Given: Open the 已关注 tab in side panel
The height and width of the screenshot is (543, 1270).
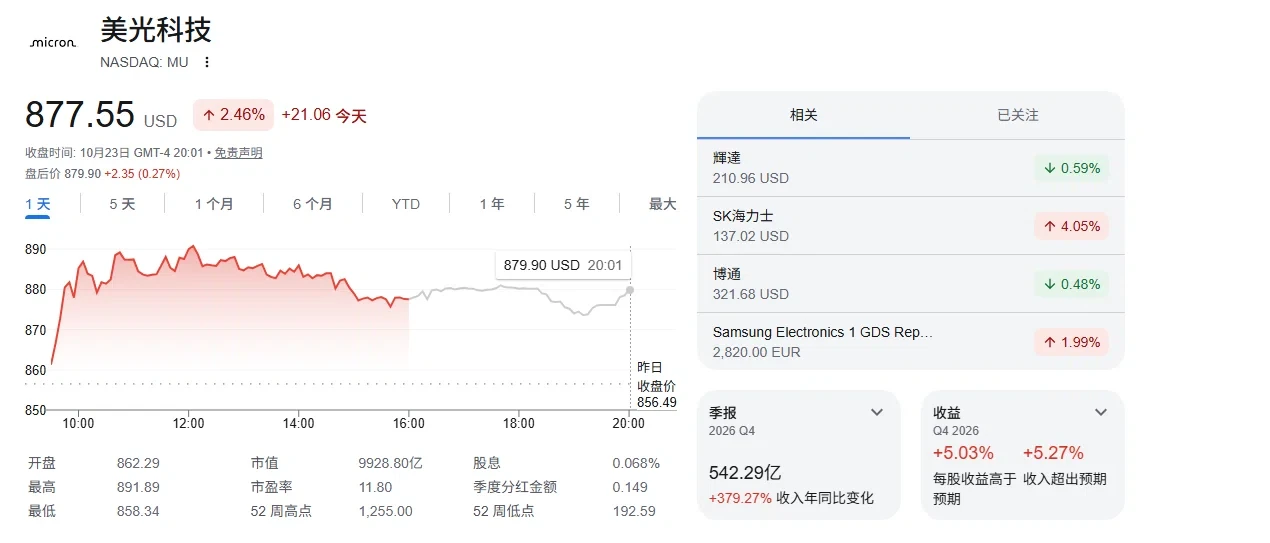Looking at the screenshot, I should 1018,115.
